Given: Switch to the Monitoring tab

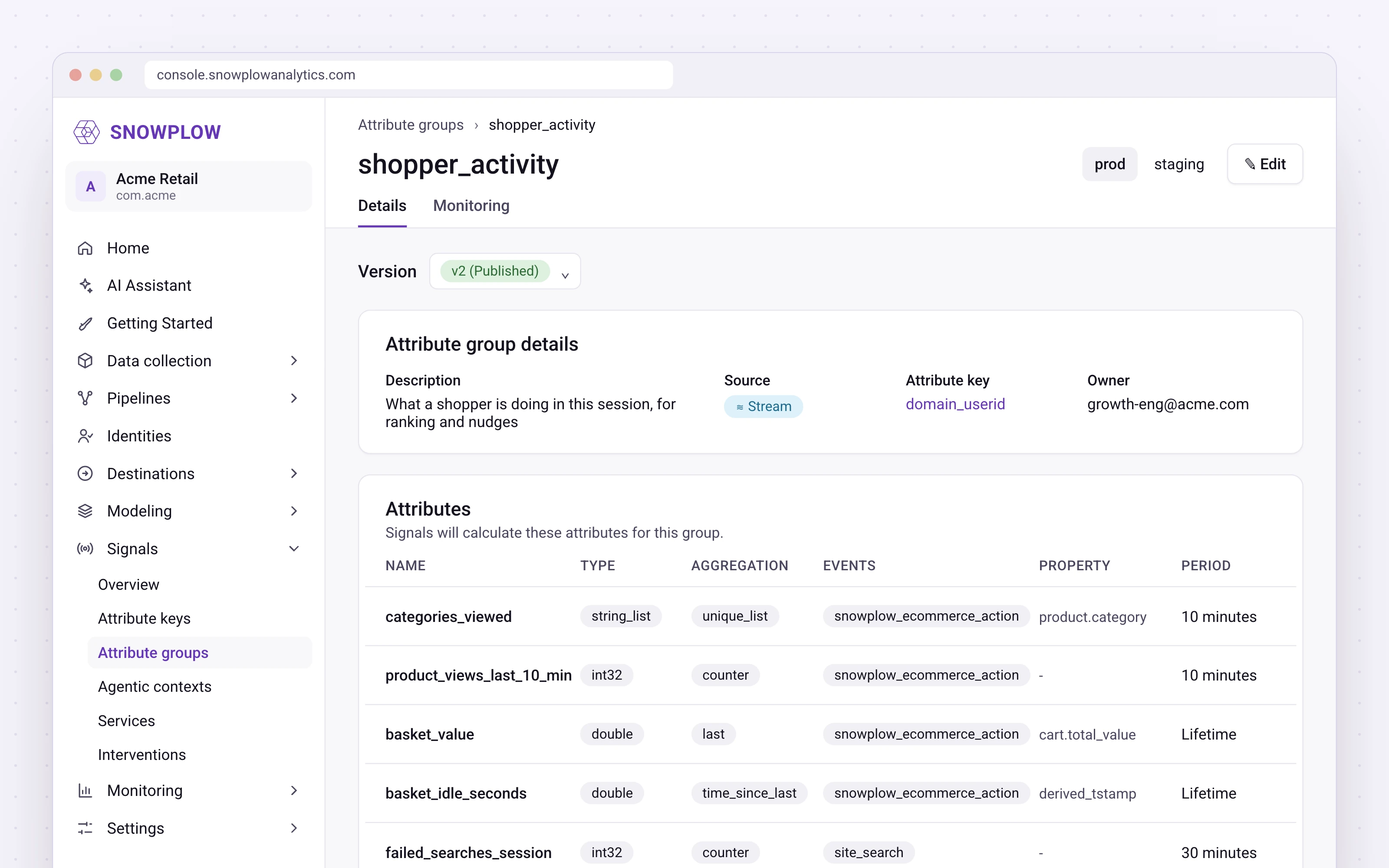Looking at the screenshot, I should [x=471, y=206].
